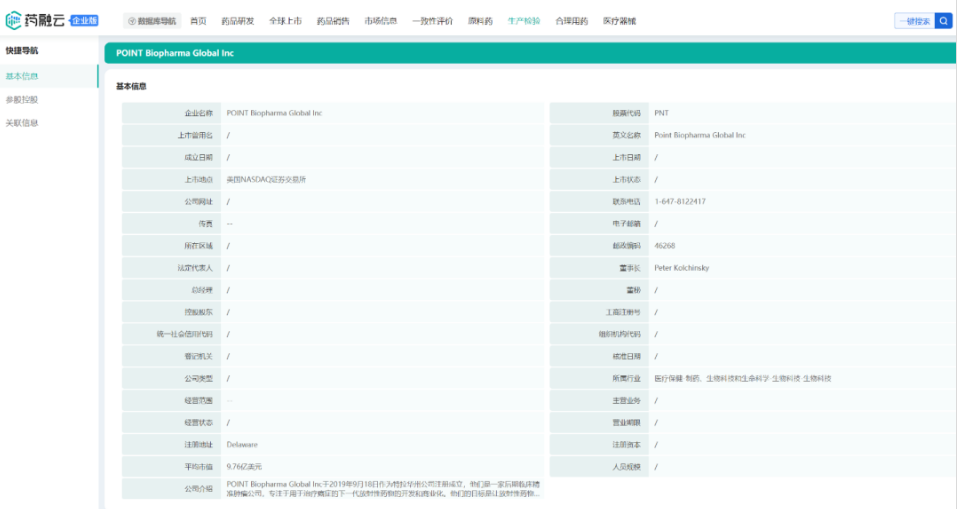
Task: Click the 企业版 badge
Action: [x=84, y=20]
